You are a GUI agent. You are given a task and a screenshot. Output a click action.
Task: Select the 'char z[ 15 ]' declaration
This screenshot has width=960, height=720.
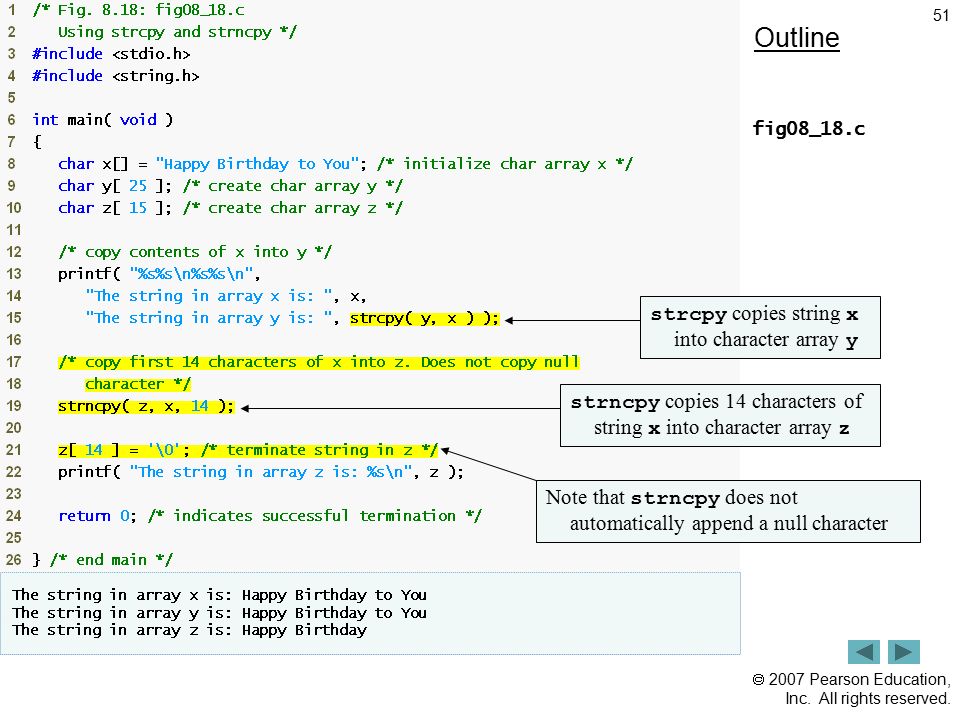[x=114, y=208]
